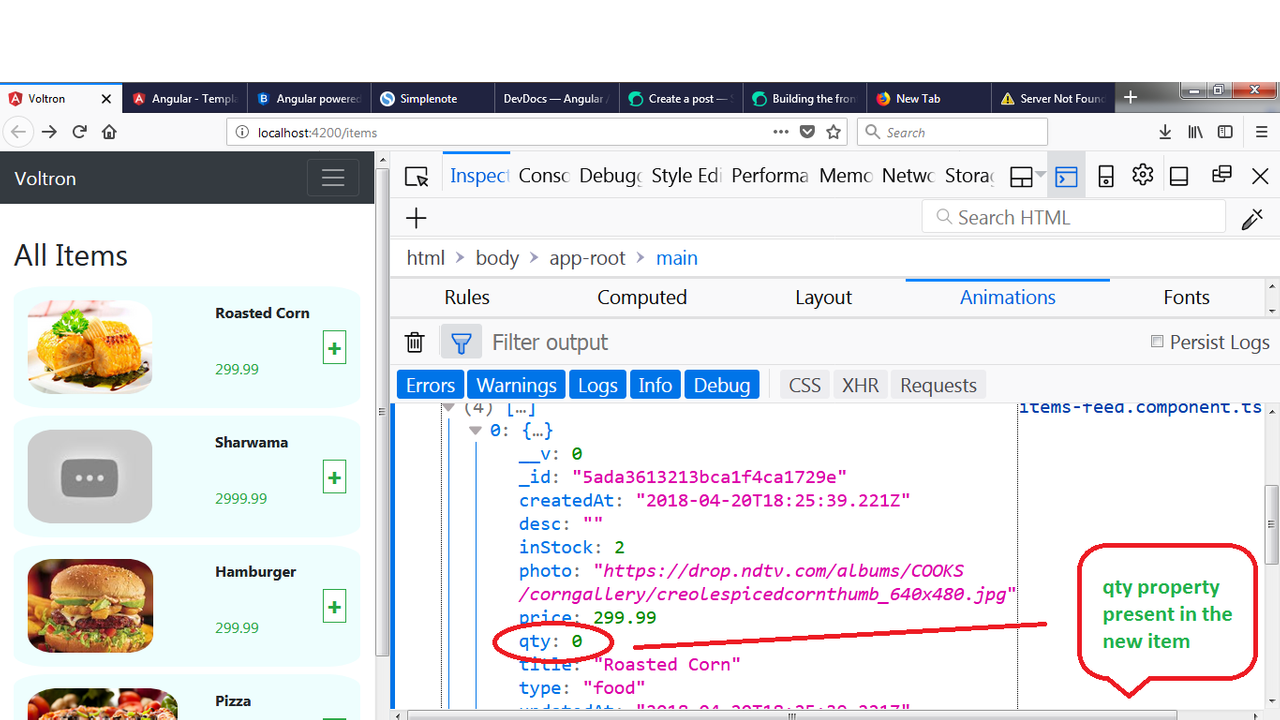Viewport: 1280px width, 720px height.
Task: Open the Network tab
Action: (908, 175)
